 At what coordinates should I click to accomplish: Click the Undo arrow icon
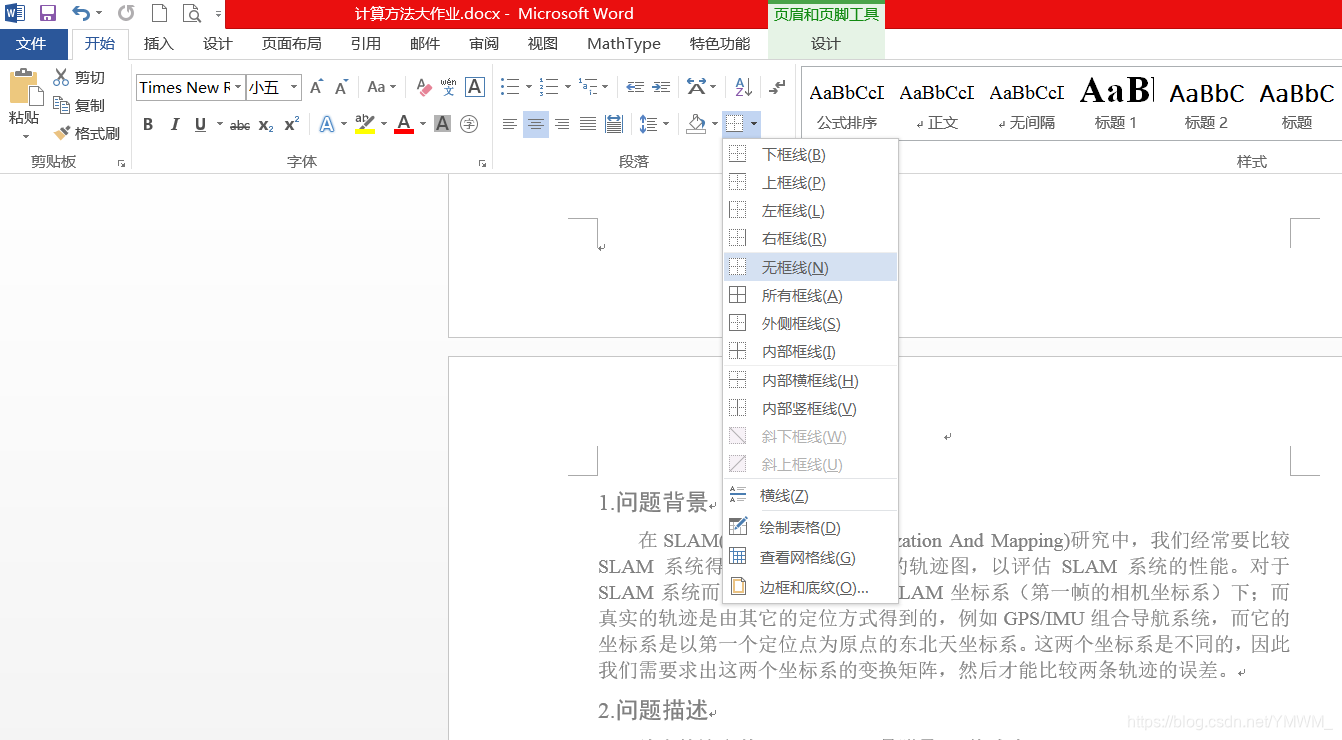coord(81,13)
